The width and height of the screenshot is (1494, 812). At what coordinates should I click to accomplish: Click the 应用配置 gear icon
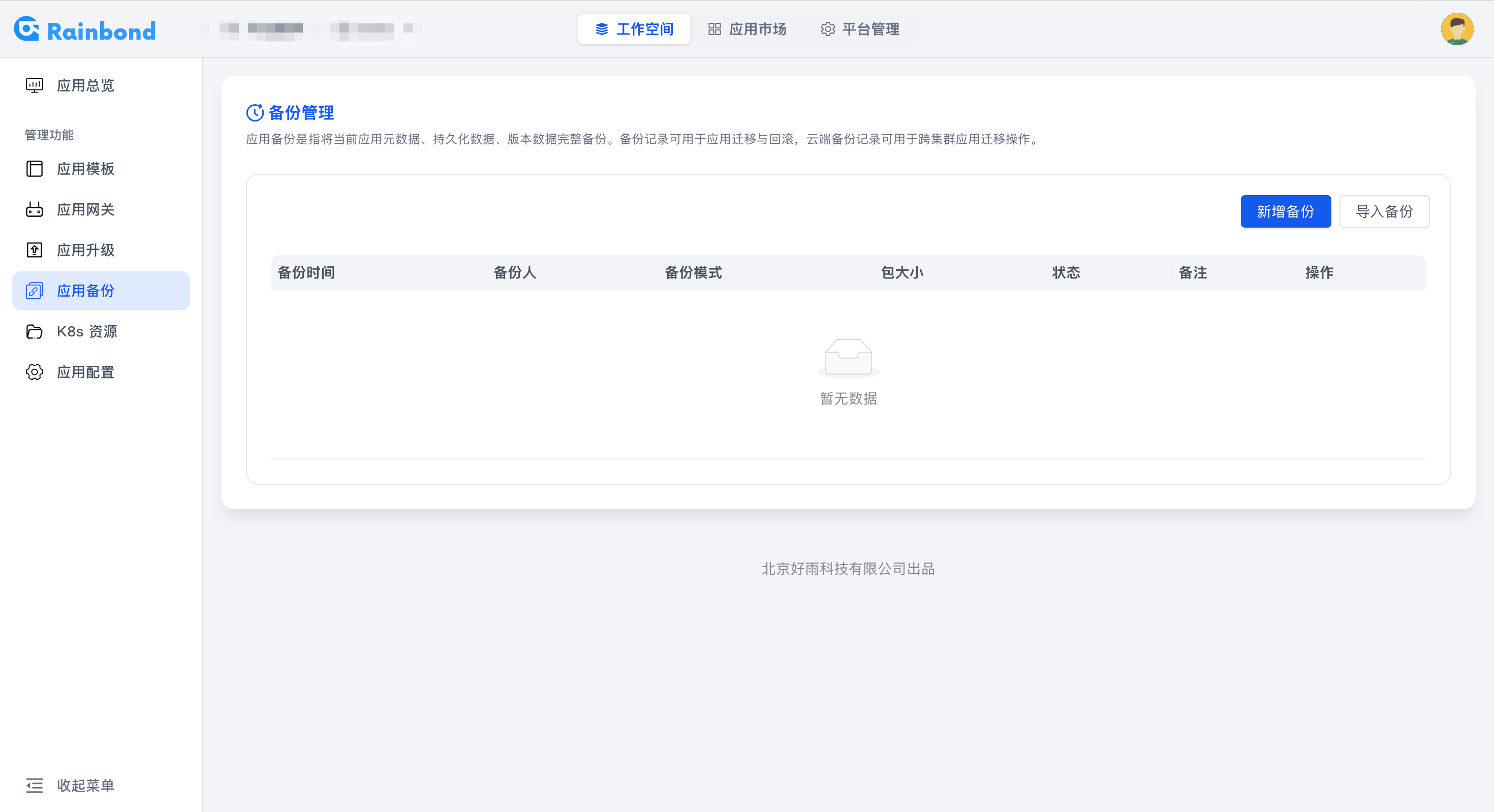point(34,372)
